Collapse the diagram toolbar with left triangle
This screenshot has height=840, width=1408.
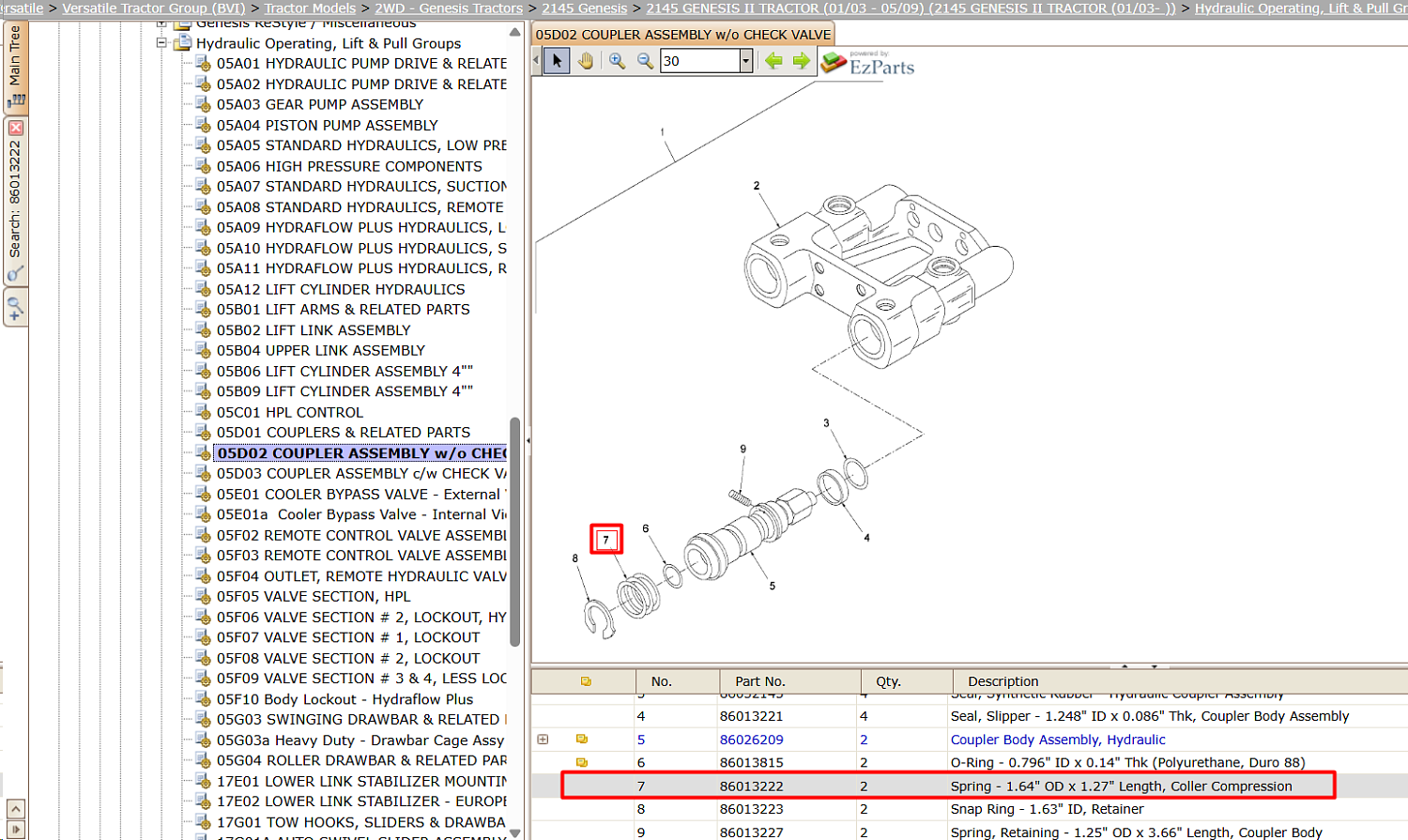[x=536, y=61]
